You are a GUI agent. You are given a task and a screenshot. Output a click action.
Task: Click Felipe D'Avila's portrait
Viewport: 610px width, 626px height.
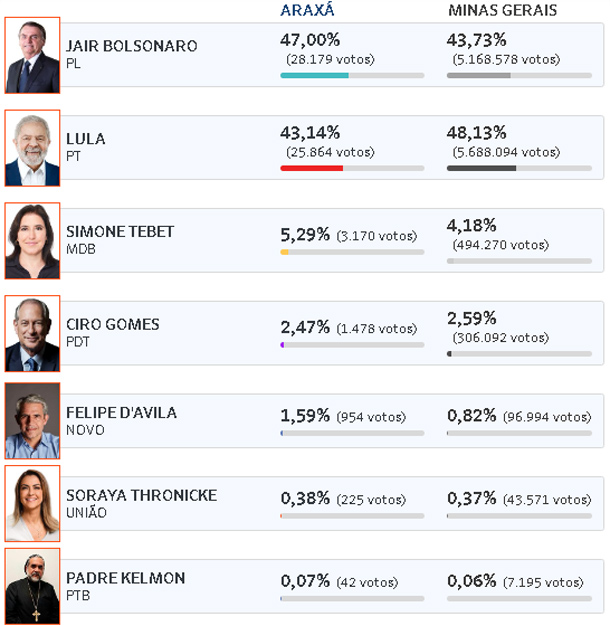tap(32, 421)
